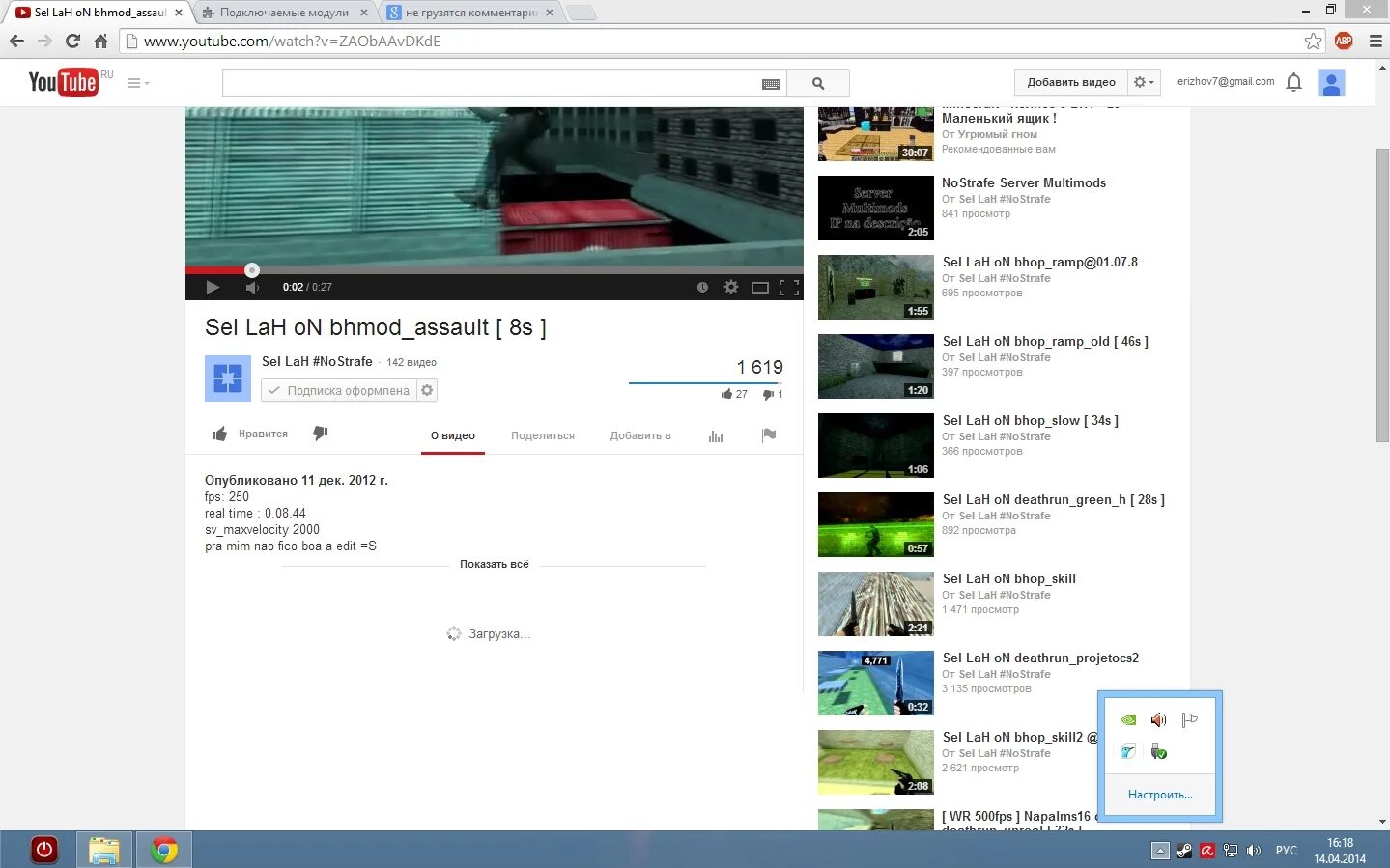The height and width of the screenshot is (868, 1390).
Task: Open Sel LaH #NoStrafe channel avatar
Action: click(228, 378)
